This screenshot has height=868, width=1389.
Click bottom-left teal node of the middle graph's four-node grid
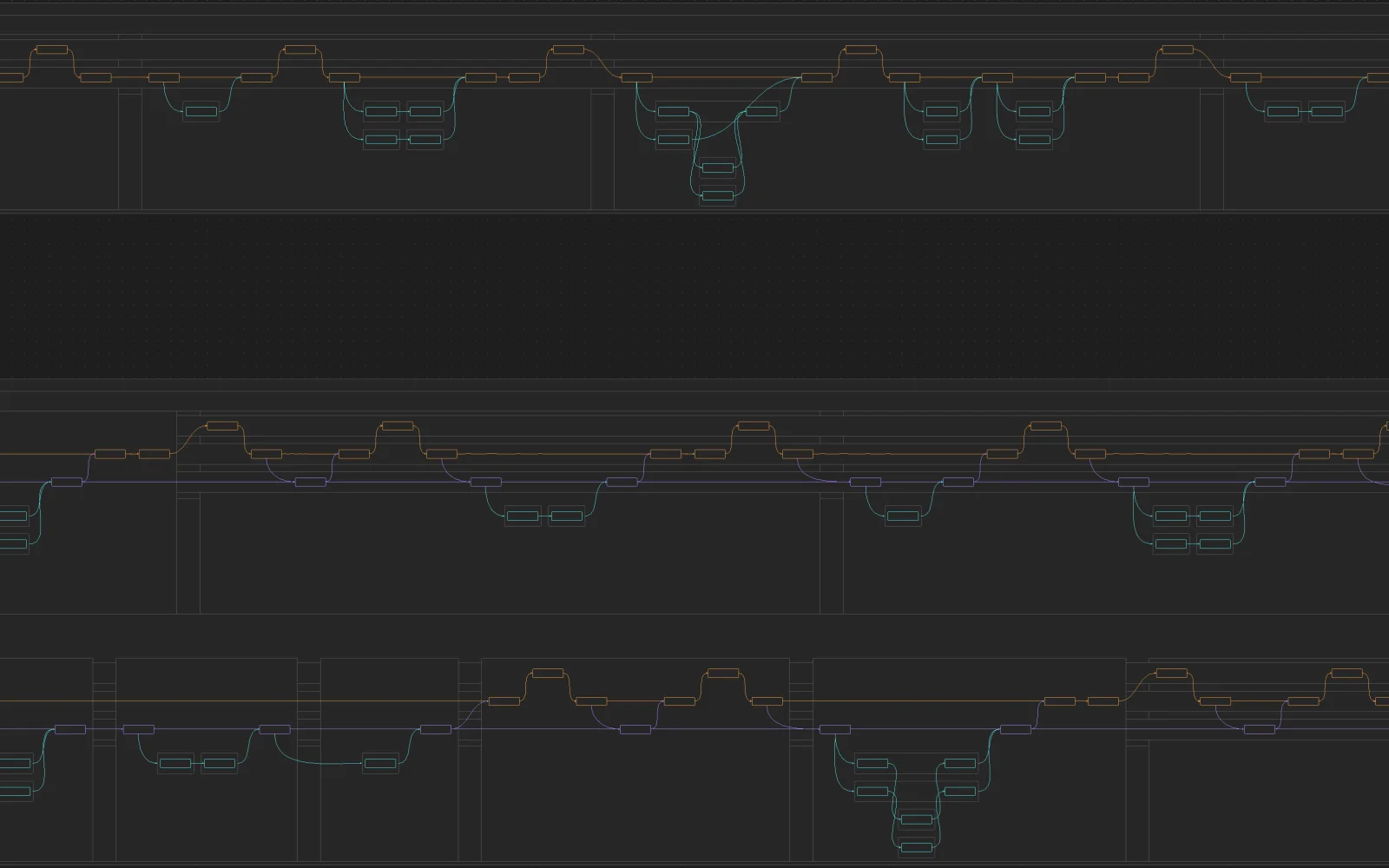click(1170, 543)
